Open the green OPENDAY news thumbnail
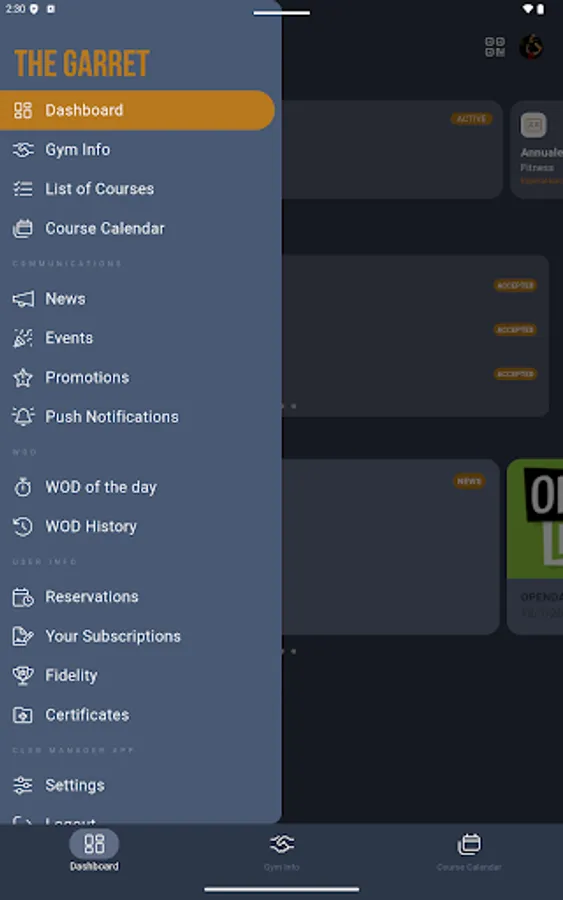This screenshot has height=900, width=563. coord(535,518)
